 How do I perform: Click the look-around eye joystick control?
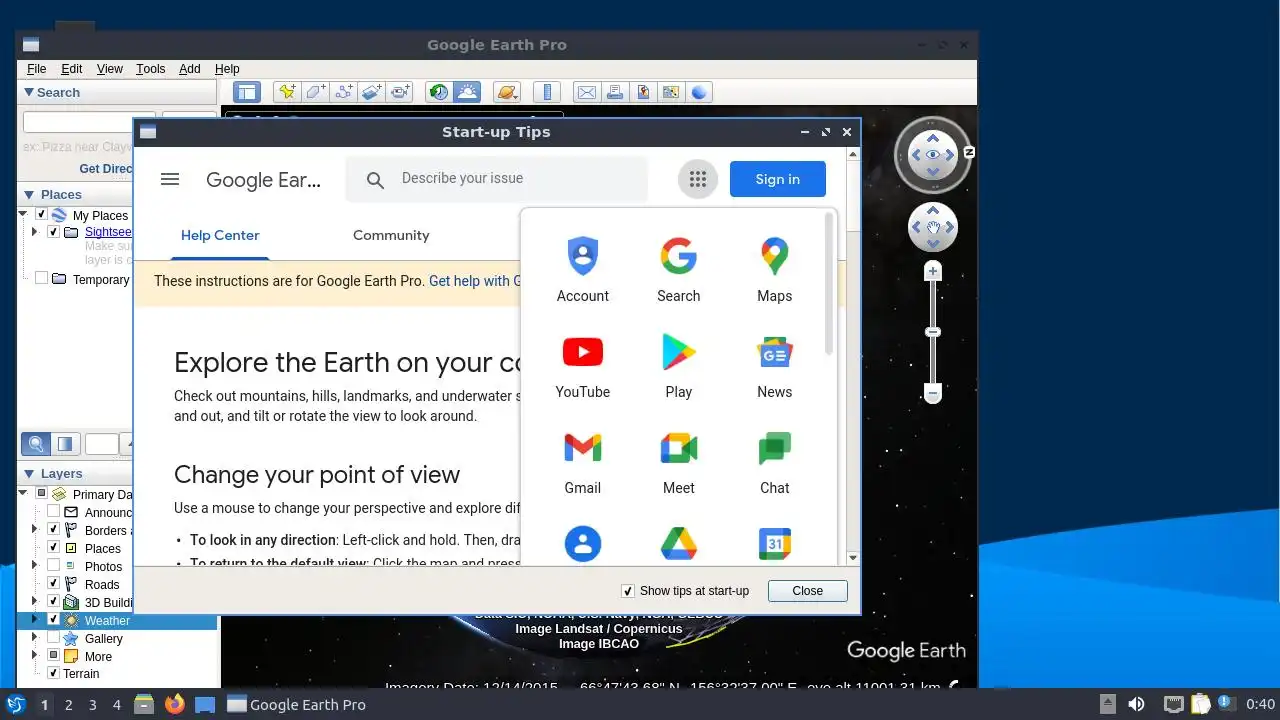933,155
